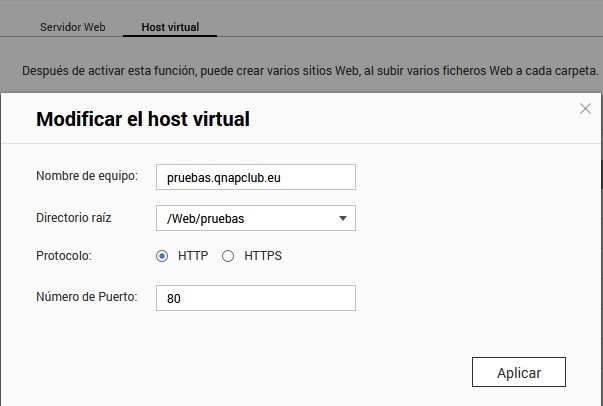Choose the HTTPS protocol radio button
Screen dimensions: 603x406
click(x=228, y=256)
